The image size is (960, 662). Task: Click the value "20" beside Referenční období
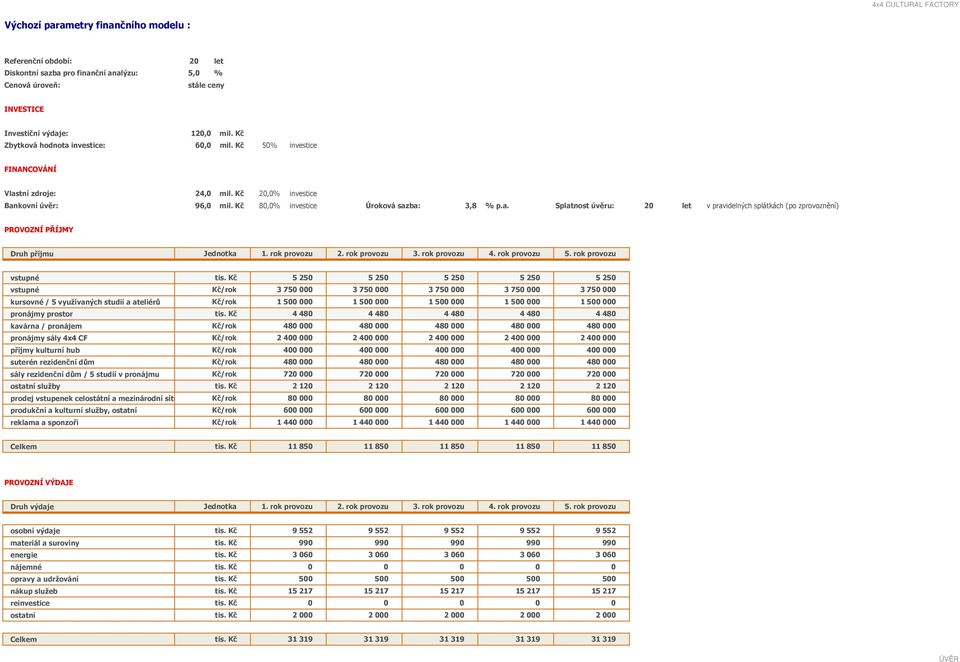pos(194,61)
